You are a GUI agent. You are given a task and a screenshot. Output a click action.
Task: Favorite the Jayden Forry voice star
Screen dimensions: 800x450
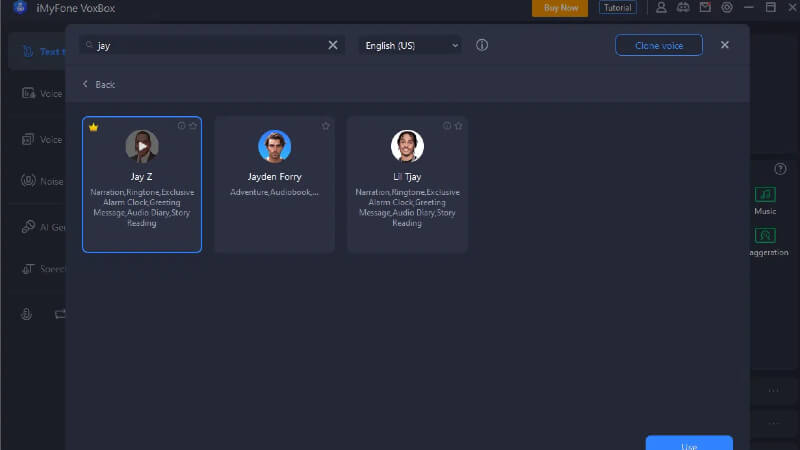(326, 126)
